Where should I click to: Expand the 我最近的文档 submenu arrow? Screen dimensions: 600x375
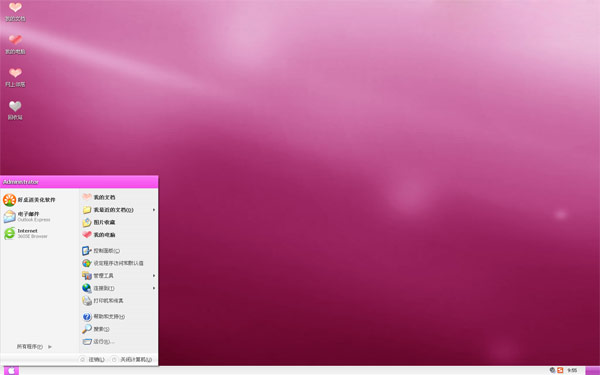click(154, 210)
